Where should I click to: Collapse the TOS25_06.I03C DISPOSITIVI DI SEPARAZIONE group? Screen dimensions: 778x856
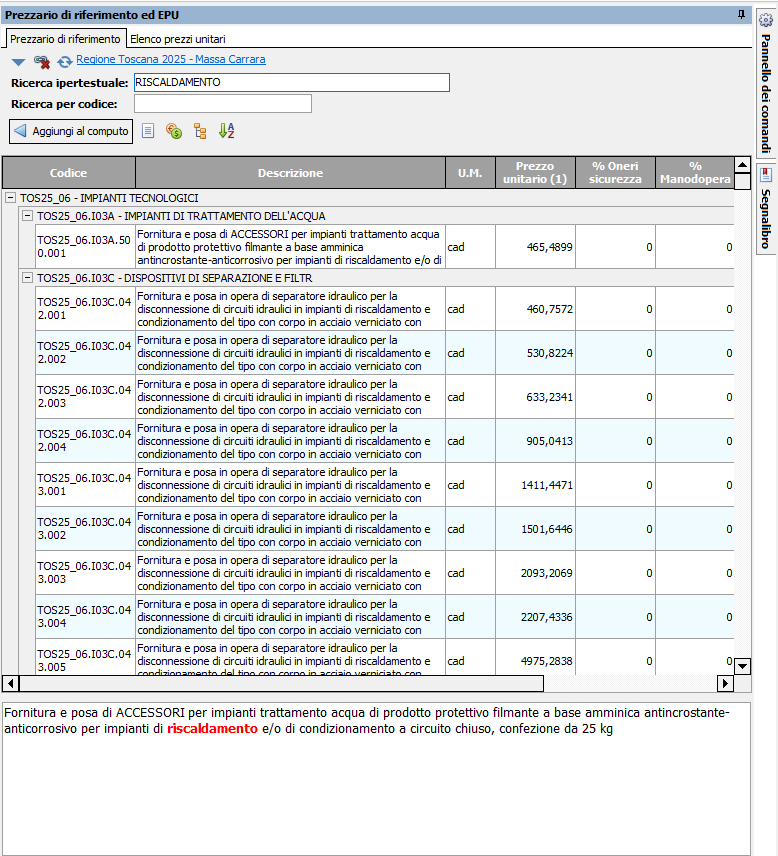[x=28, y=277]
